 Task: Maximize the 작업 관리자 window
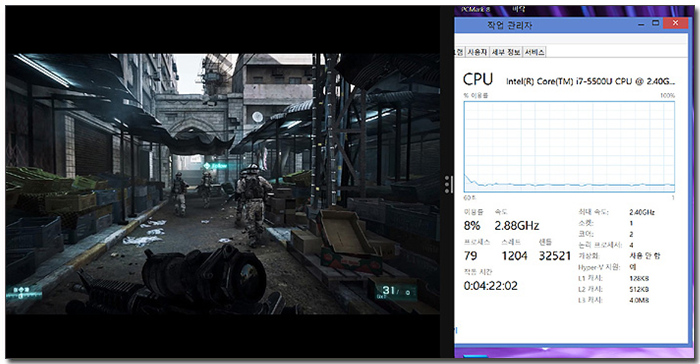pos(655,23)
